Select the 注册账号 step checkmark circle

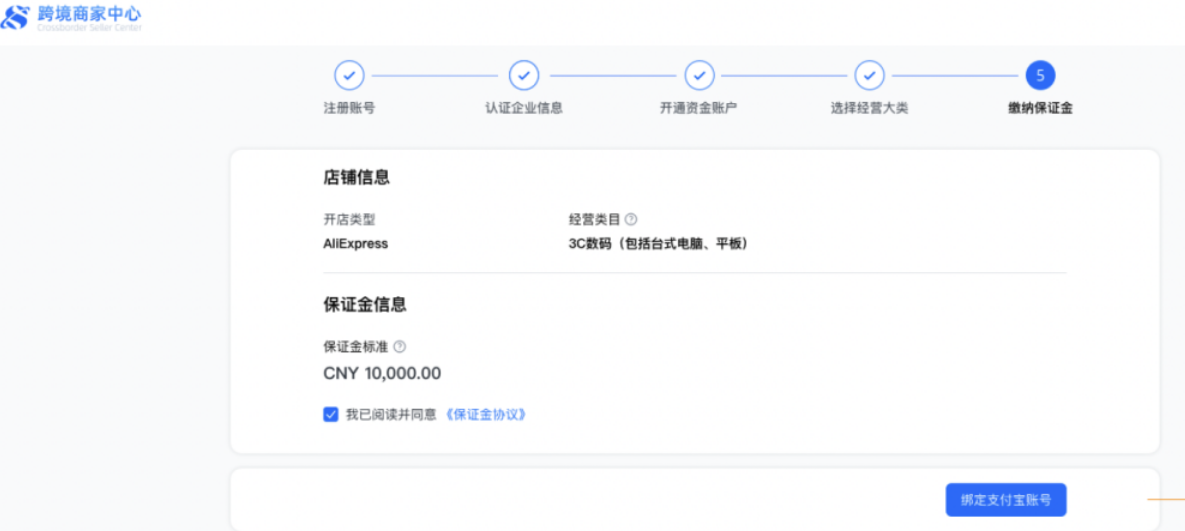[349, 76]
